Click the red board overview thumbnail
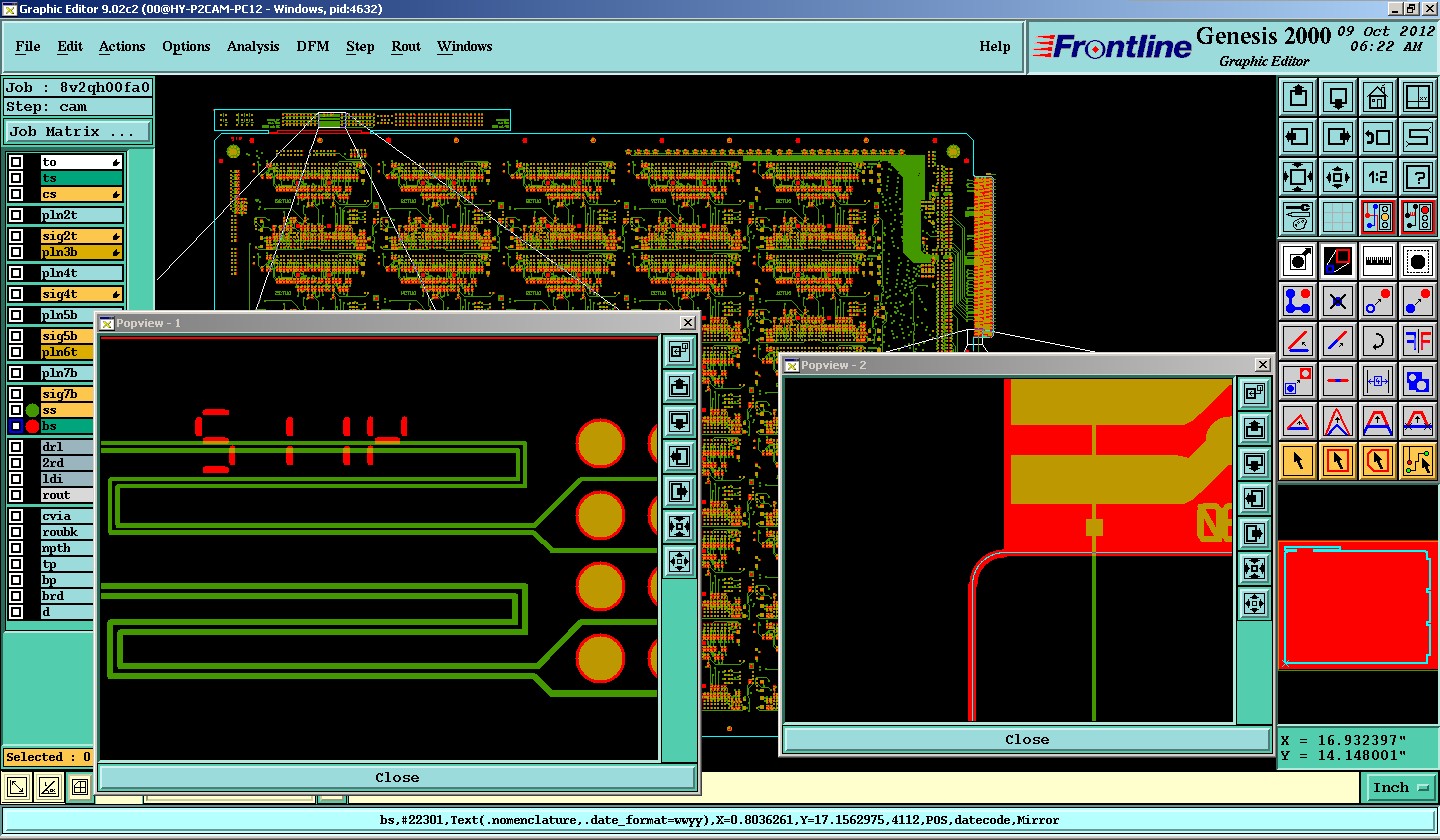 (1357, 605)
